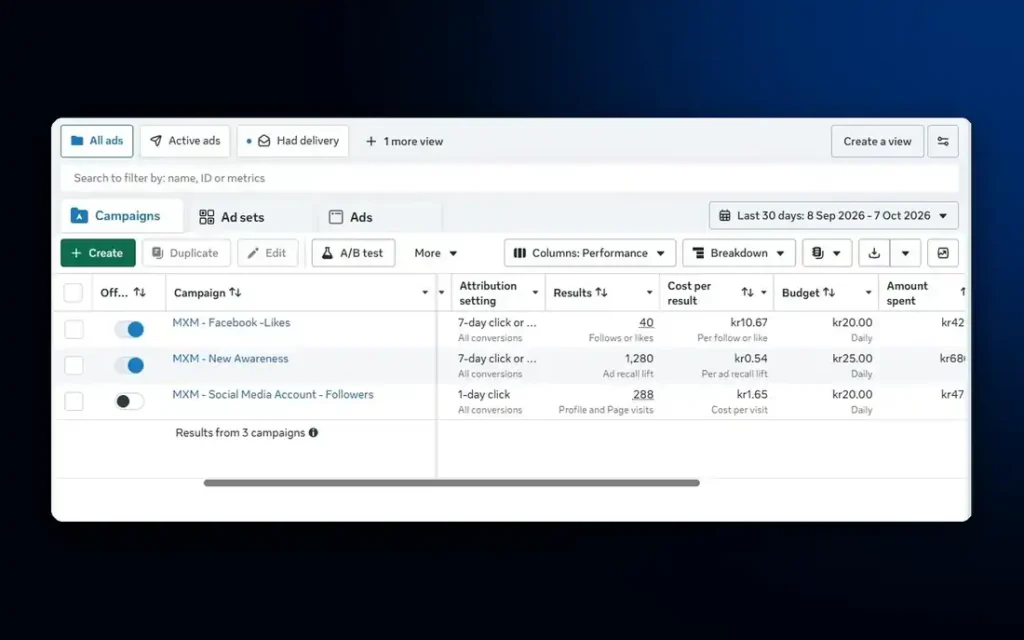The height and width of the screenshot is (640, 1024).
Task: Click the chart view icon button
Action: [942, 253]
